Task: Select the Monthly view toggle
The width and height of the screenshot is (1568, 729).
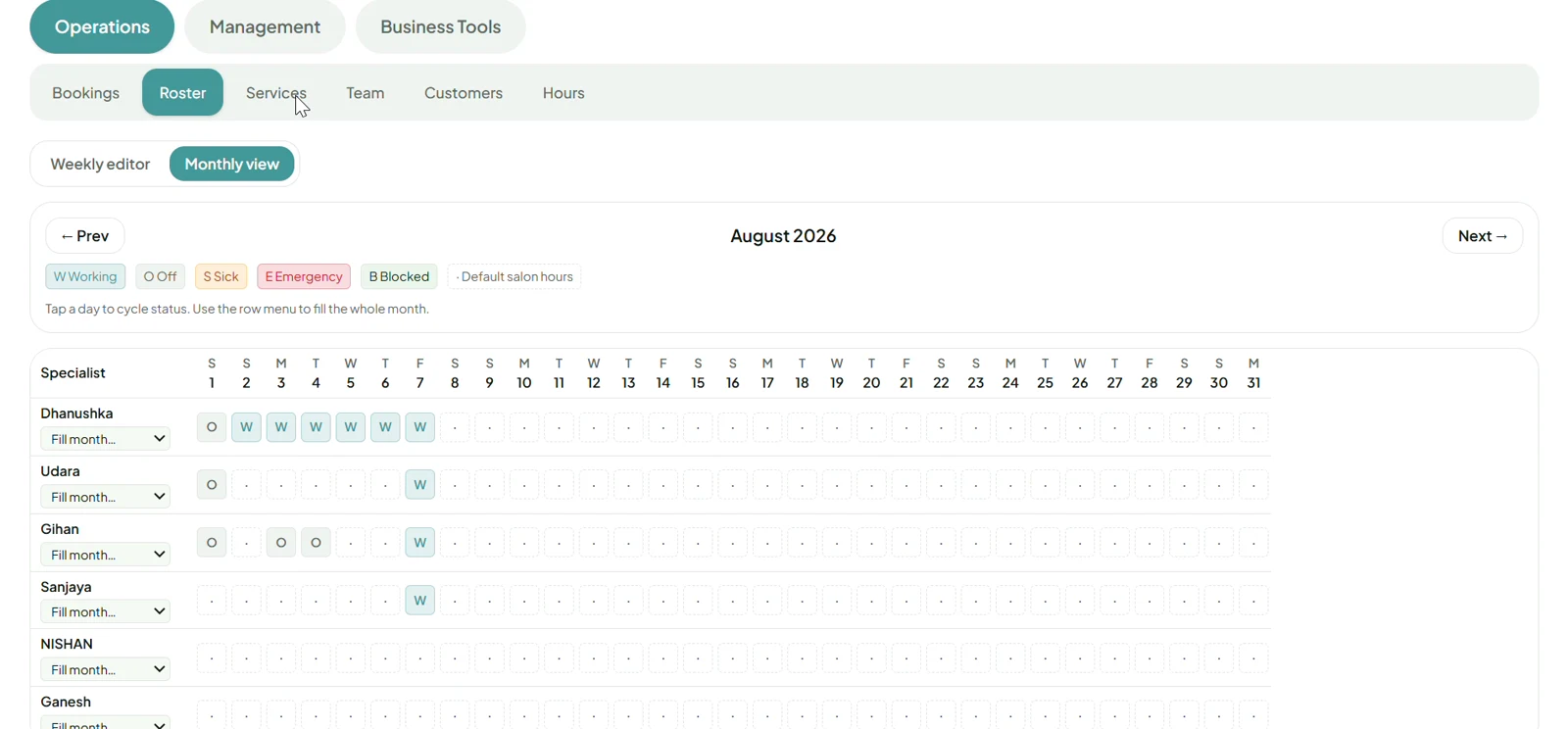Action: pos(232,164)
